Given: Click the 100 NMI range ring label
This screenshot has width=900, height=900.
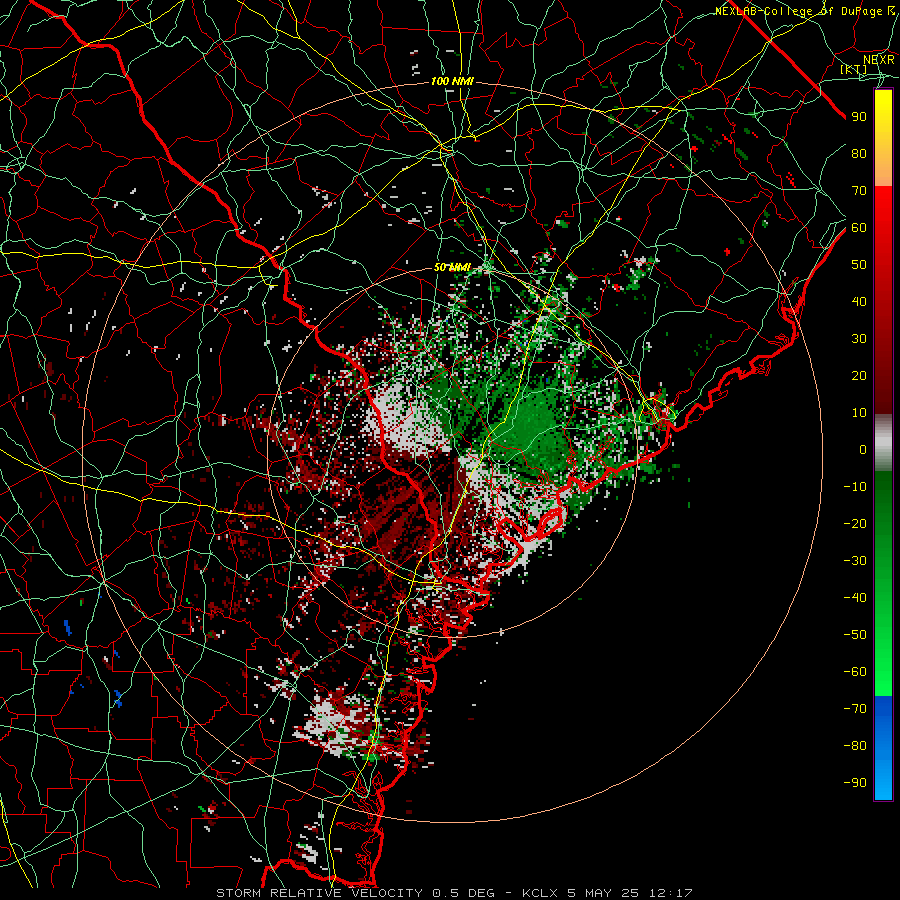Looking at the screenshot, I should point(452,82).
